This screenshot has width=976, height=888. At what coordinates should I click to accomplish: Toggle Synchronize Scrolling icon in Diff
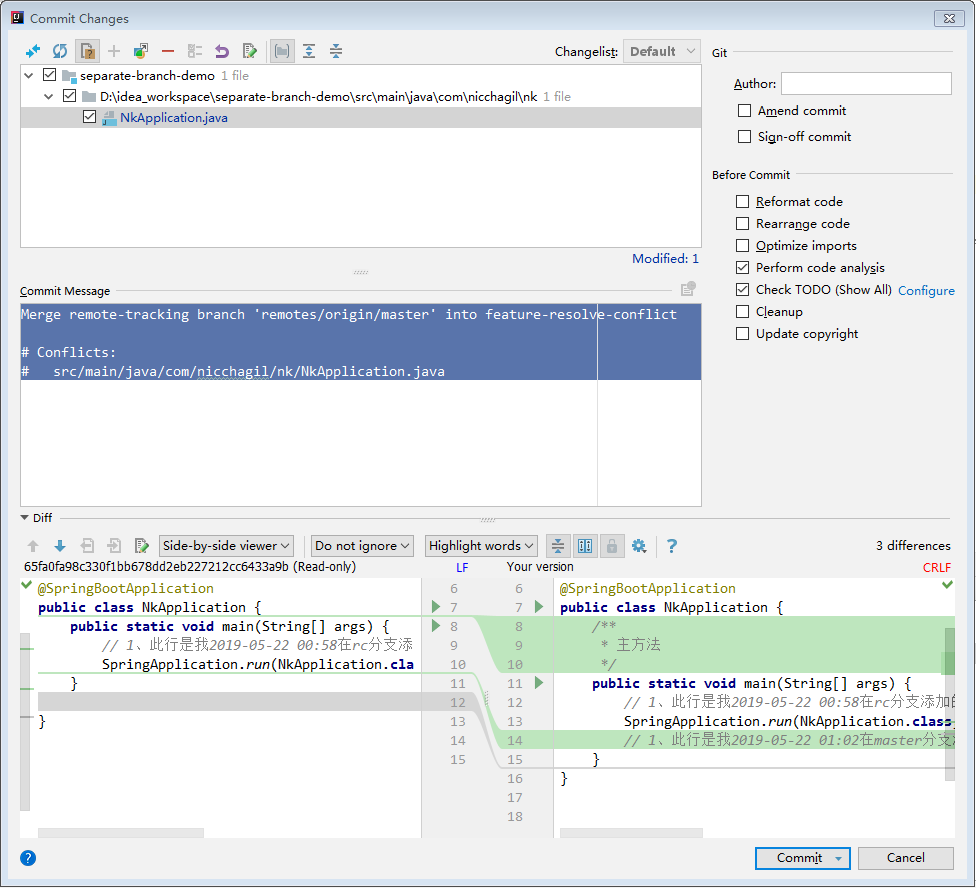click(585, 546)
